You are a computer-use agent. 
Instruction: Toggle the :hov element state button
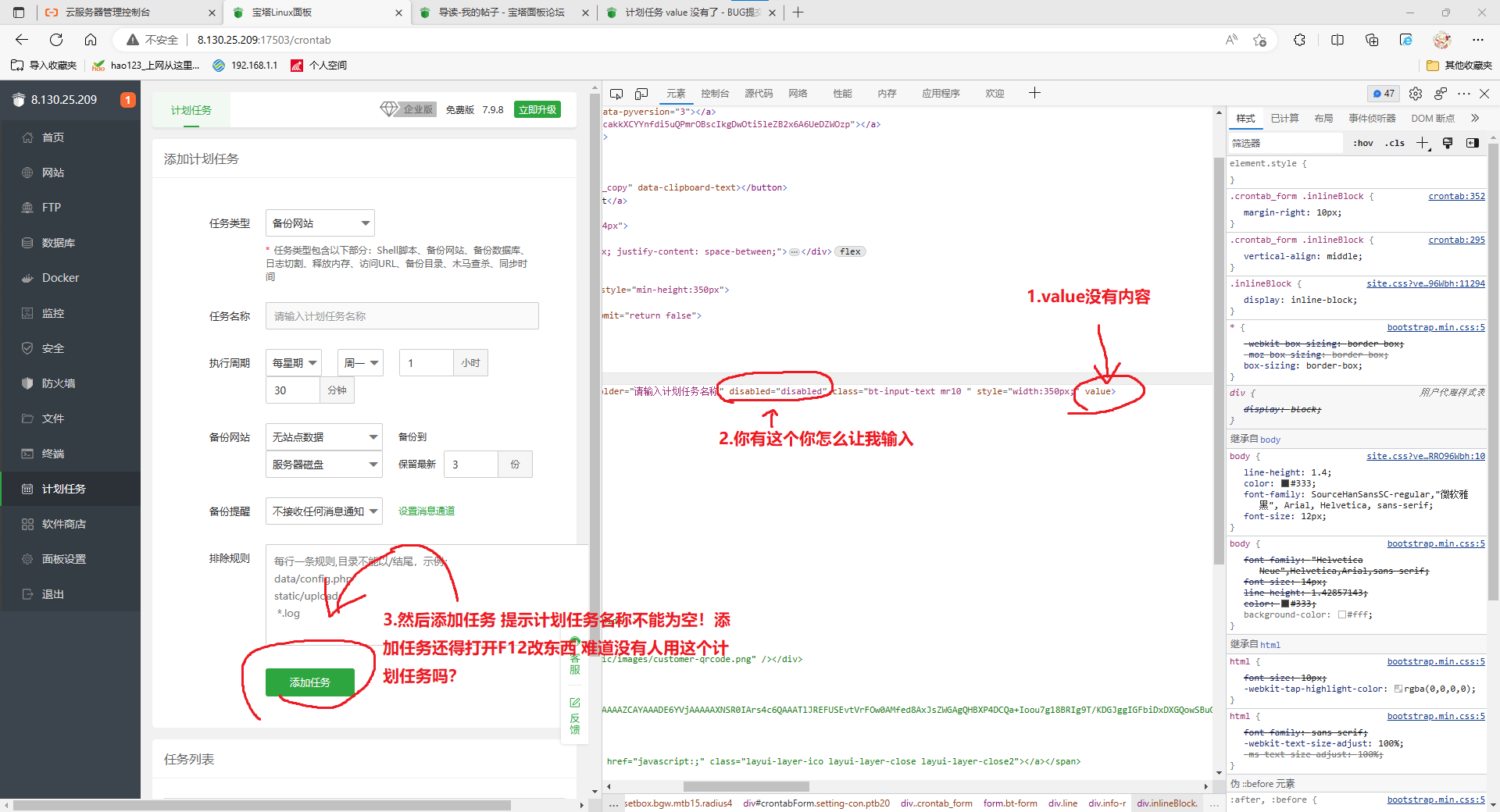(x=1363, y=143)
